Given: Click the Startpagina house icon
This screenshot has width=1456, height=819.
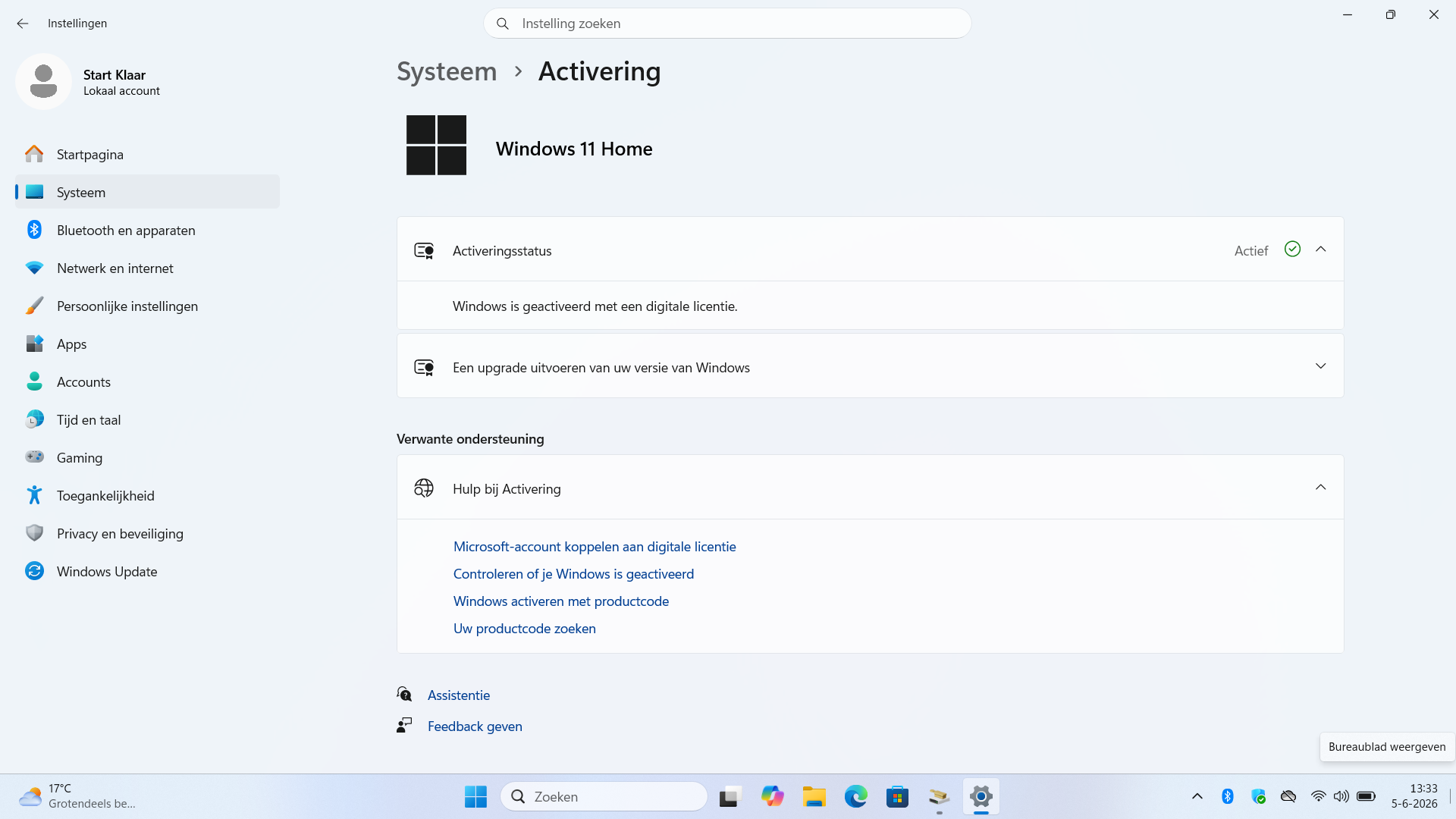Looking at the screenshot, I should 34,154.
